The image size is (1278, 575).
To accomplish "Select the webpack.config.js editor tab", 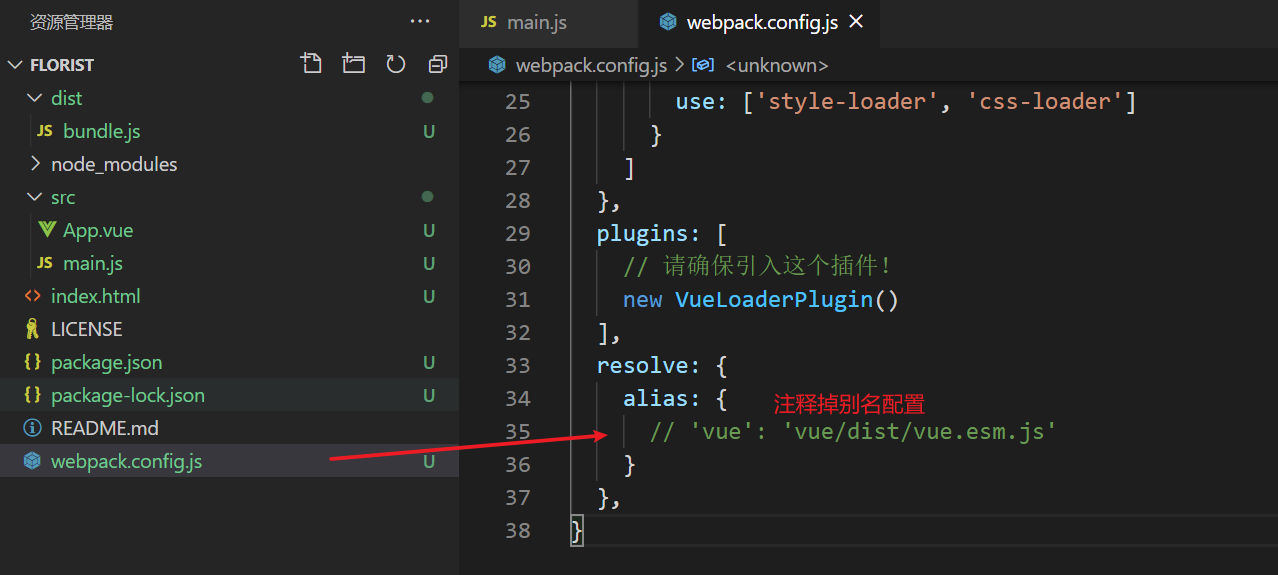I will click(x=761, y=22).
